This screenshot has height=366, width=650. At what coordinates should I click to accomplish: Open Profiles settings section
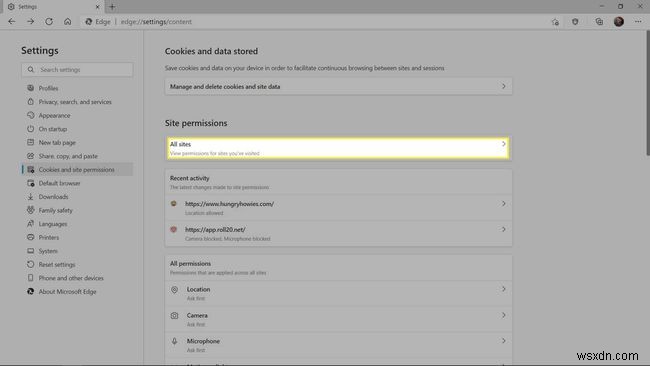pos(49,88)
